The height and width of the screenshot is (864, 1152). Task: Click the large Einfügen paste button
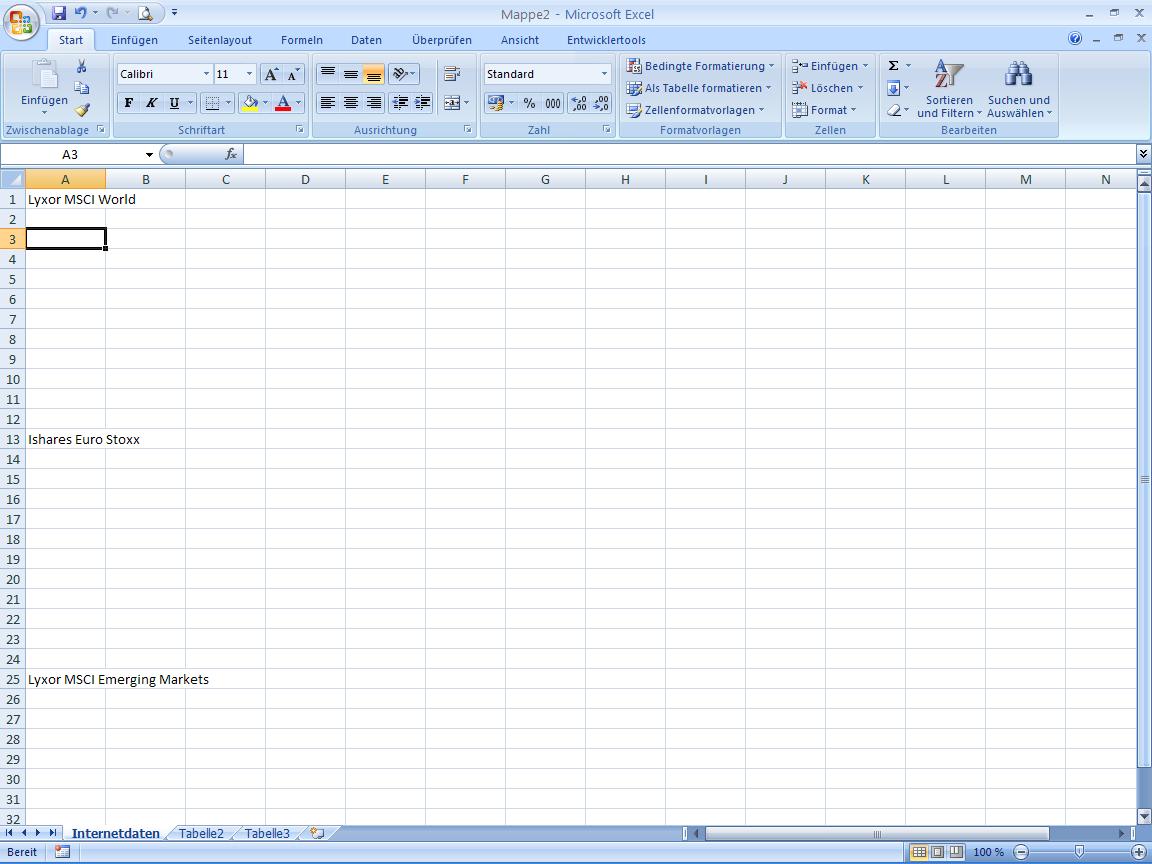pos(44,87)
